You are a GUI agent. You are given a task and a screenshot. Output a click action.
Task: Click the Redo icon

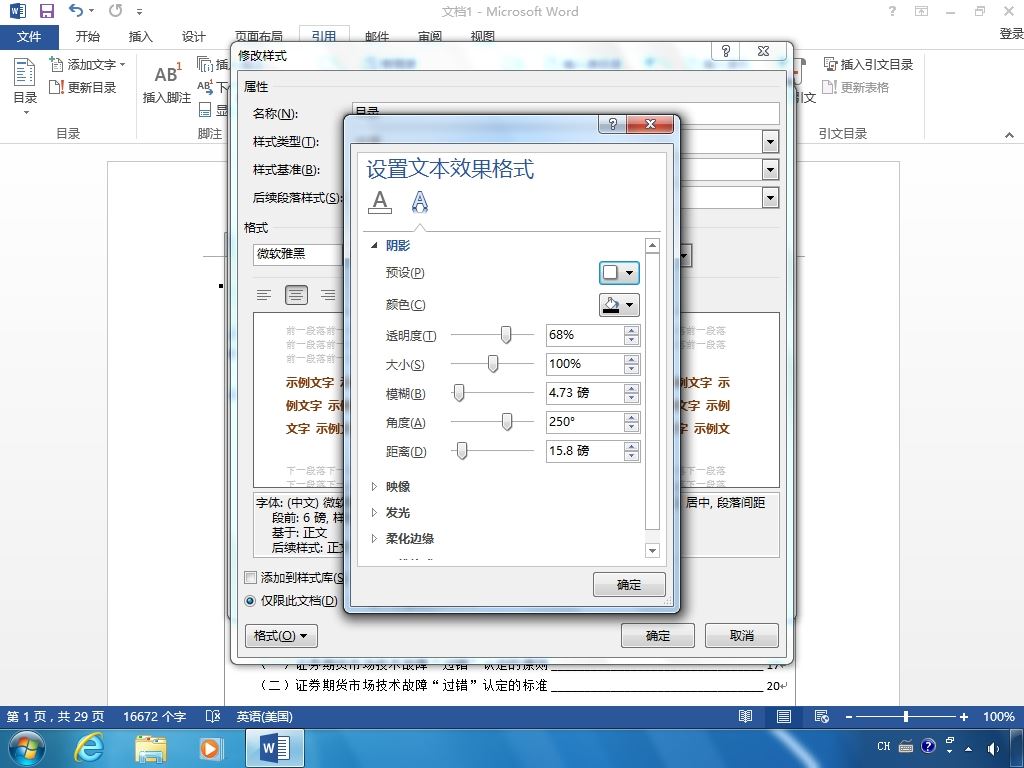(116, 10)
